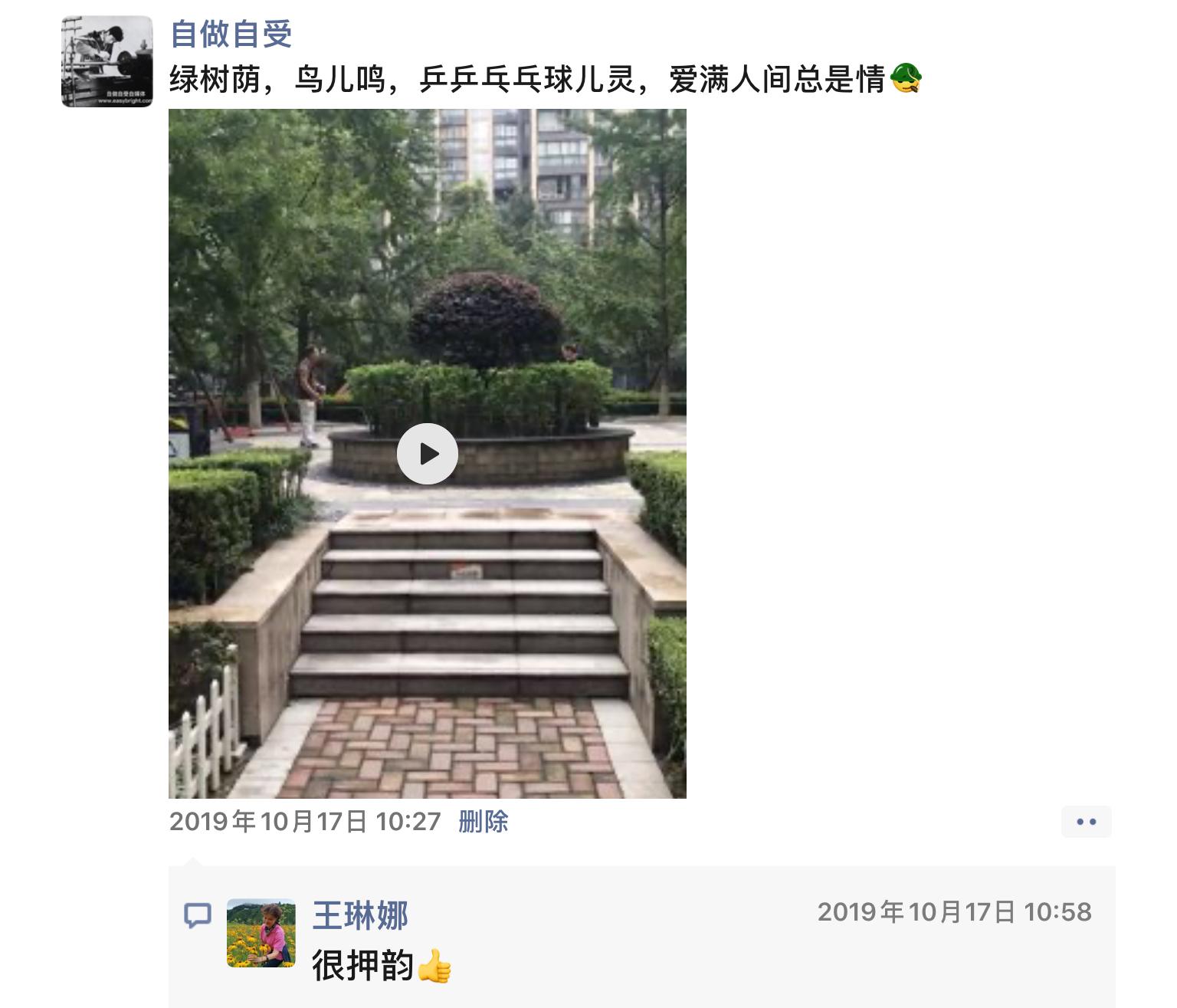Select the 王琳娜 commenter name
The width and height of the screenshot is (1177, 1008).
[x=360, y=915]
